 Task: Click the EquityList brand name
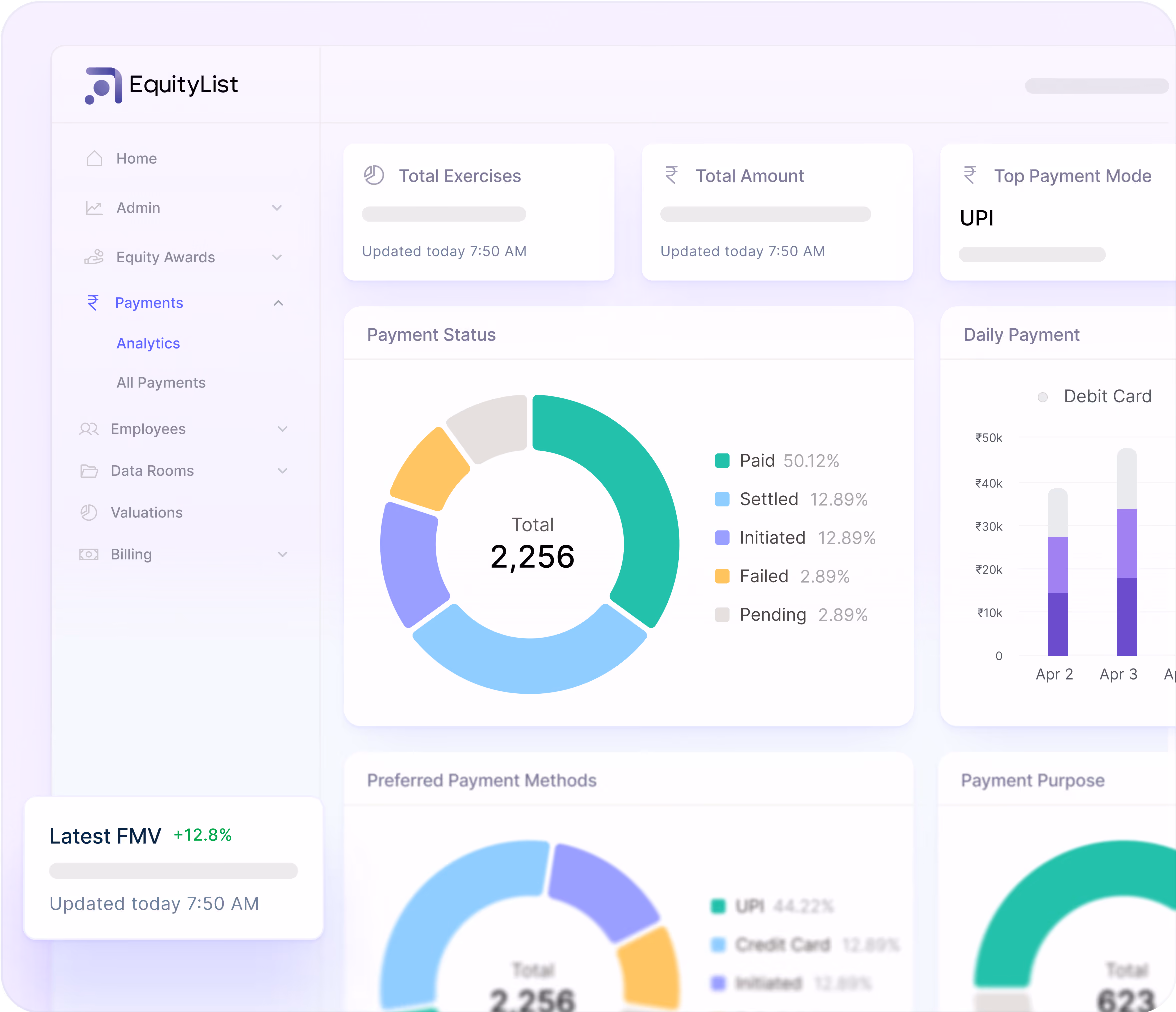[184, 85]
